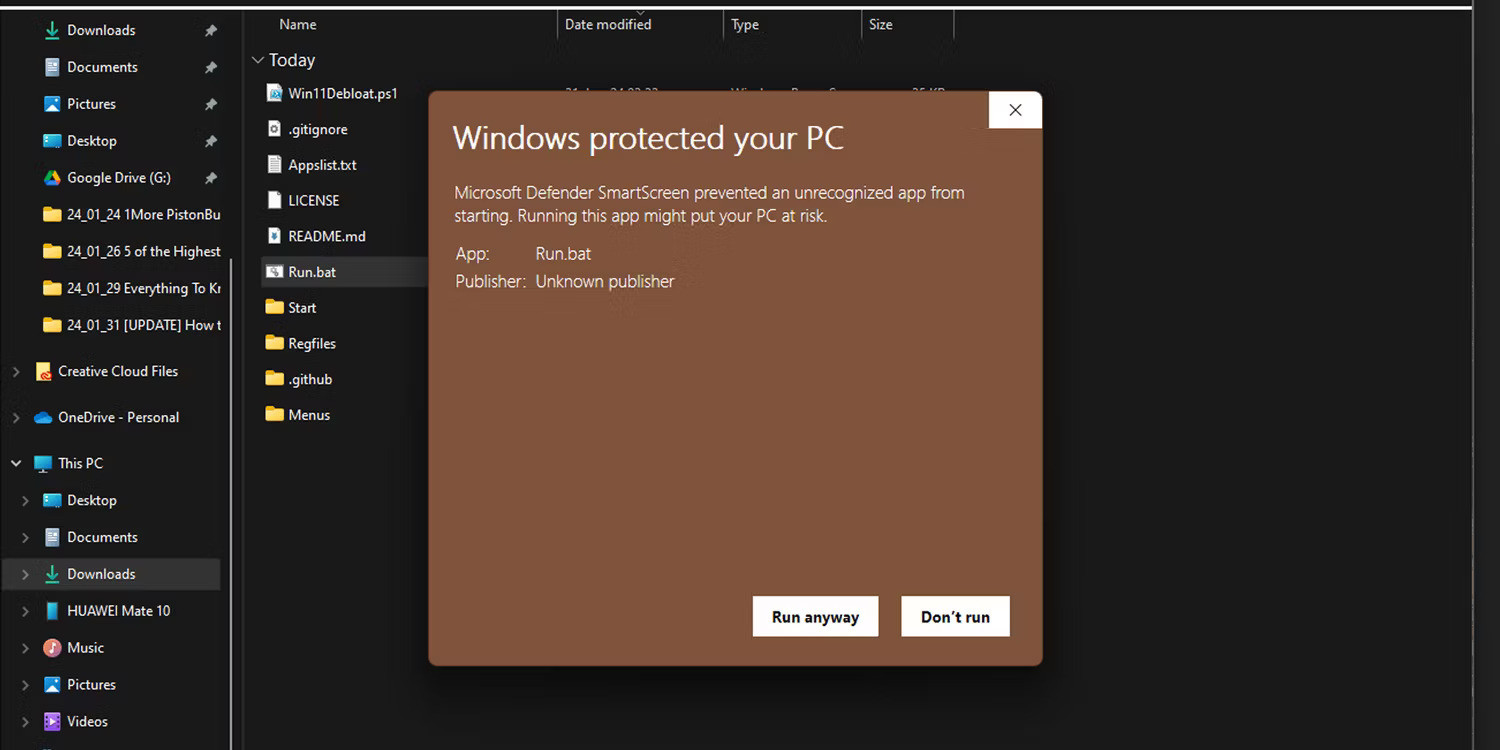
Task: Collapse the Today file group
Action: tap(257, 60)
